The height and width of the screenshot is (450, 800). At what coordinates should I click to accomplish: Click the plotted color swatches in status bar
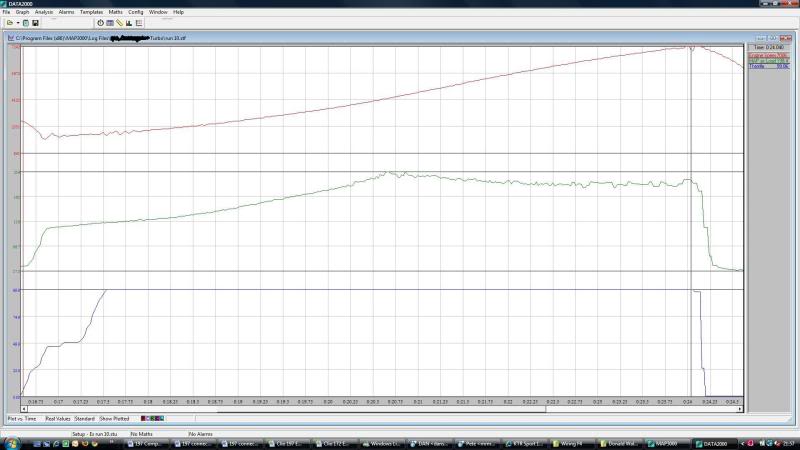coord(150,418)
